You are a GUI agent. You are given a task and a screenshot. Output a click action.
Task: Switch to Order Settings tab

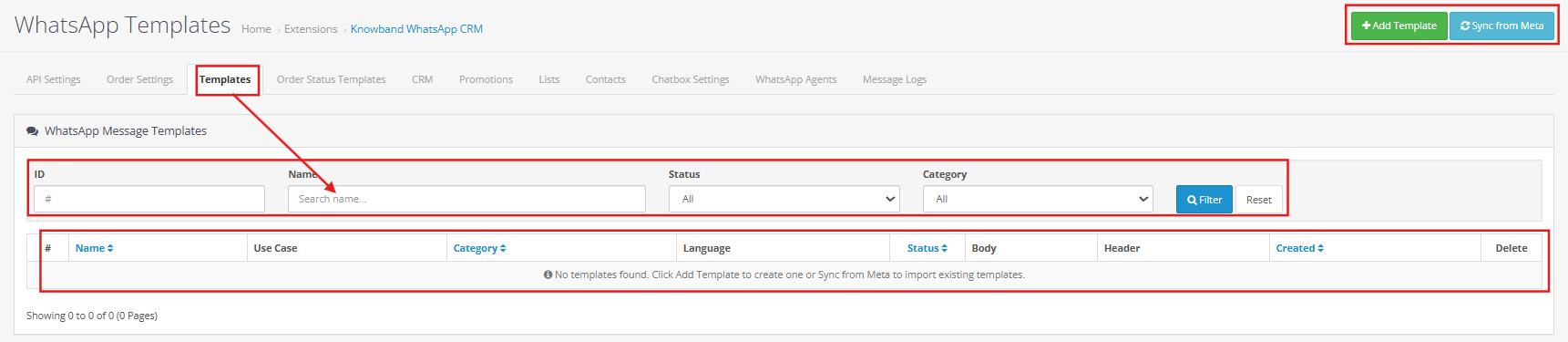(139, 79)
